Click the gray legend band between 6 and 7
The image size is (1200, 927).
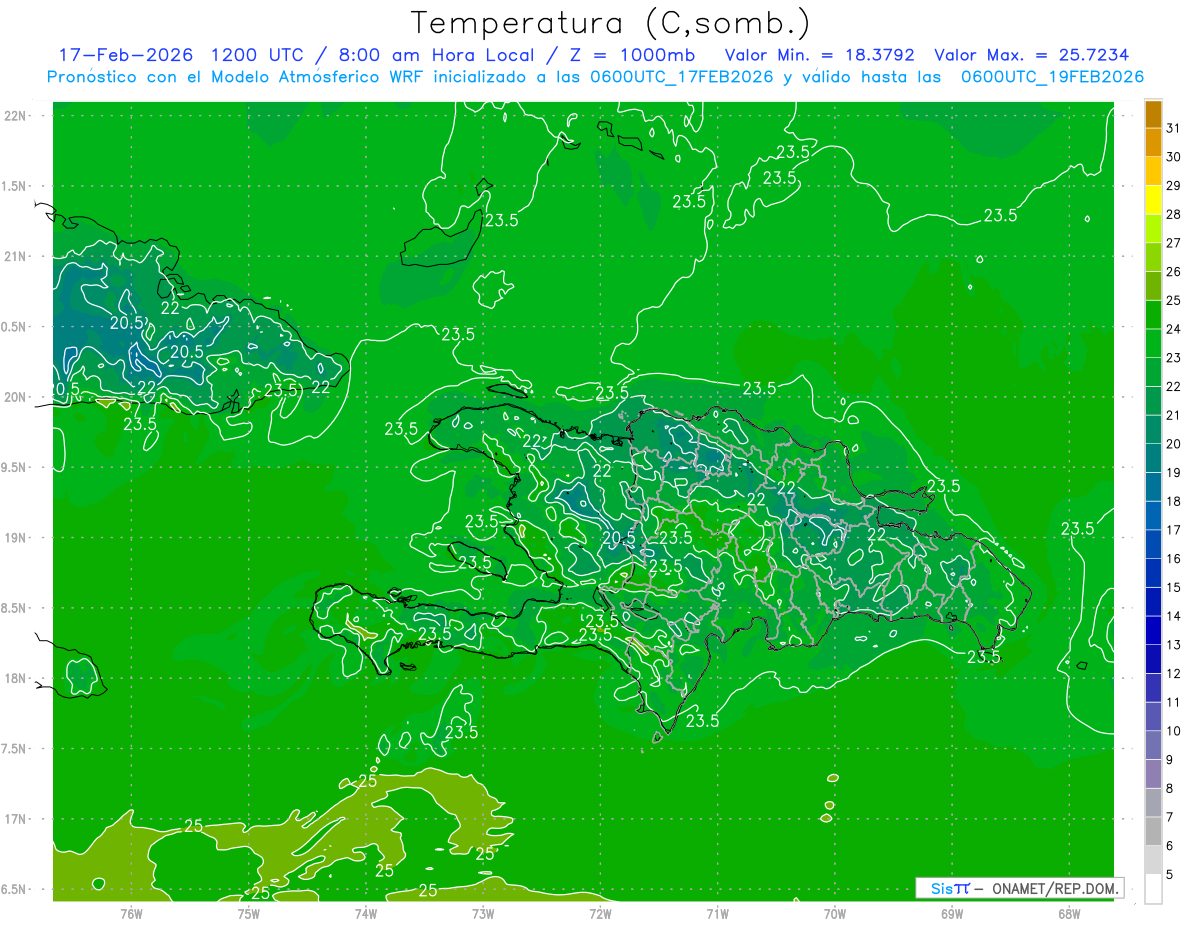click(x=1153, y=832)
